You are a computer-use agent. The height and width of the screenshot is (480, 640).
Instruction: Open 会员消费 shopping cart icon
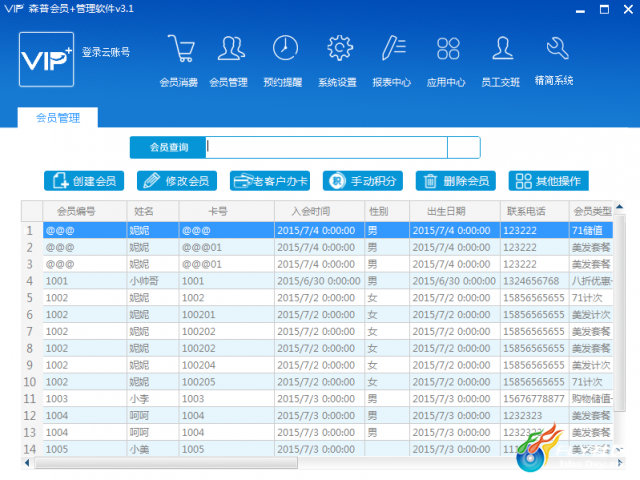[x=180, y=49]
